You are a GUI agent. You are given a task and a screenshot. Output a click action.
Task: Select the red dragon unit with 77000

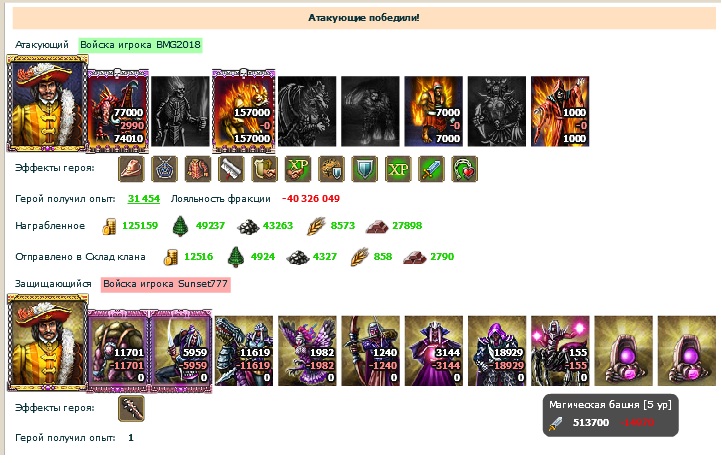[x=117, y=110]
